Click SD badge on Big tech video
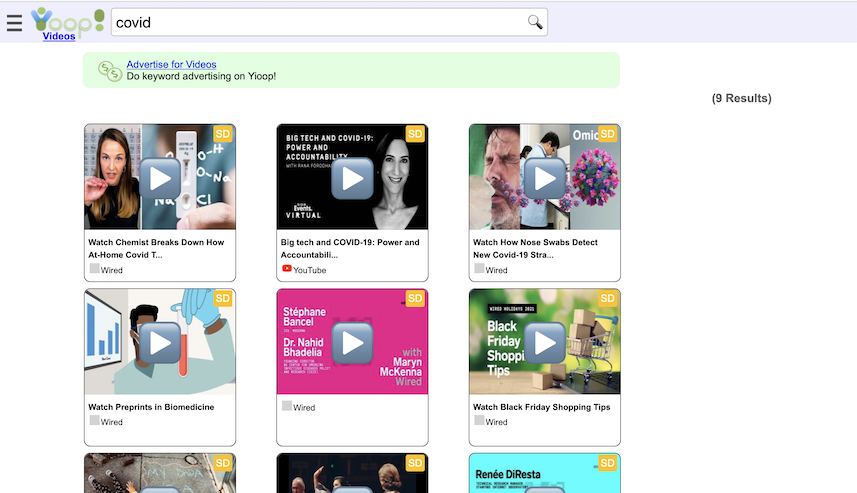The width and height of the screenshot is (857, 493). 415,134
